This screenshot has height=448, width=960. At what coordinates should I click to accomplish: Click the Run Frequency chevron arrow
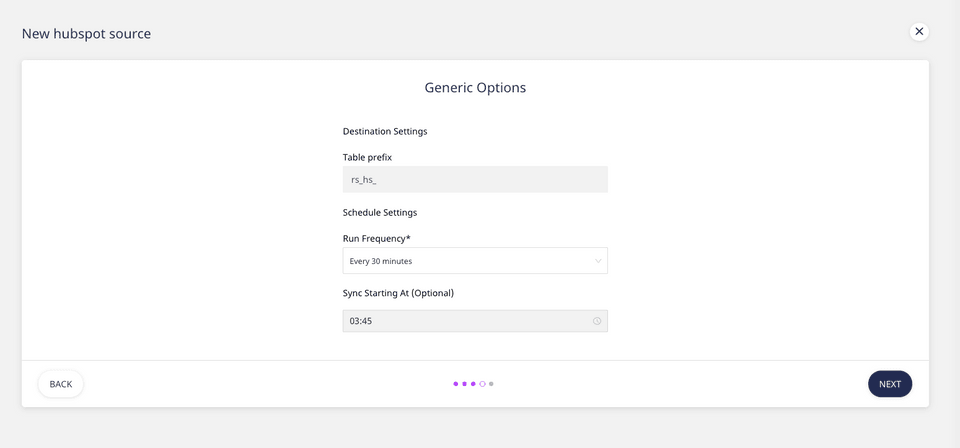point(598,261)
